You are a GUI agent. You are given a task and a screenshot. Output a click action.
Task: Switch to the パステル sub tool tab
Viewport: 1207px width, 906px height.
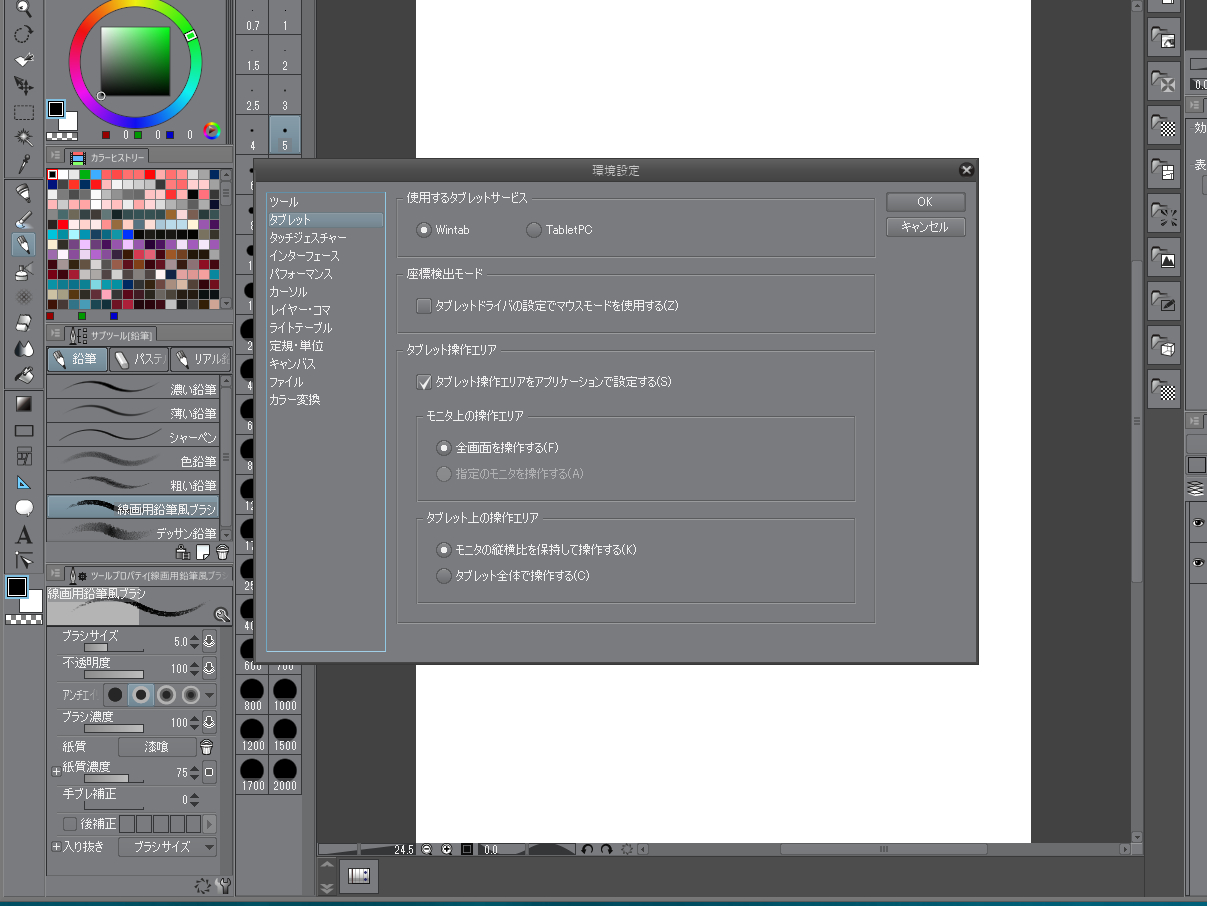coord(138,359)
